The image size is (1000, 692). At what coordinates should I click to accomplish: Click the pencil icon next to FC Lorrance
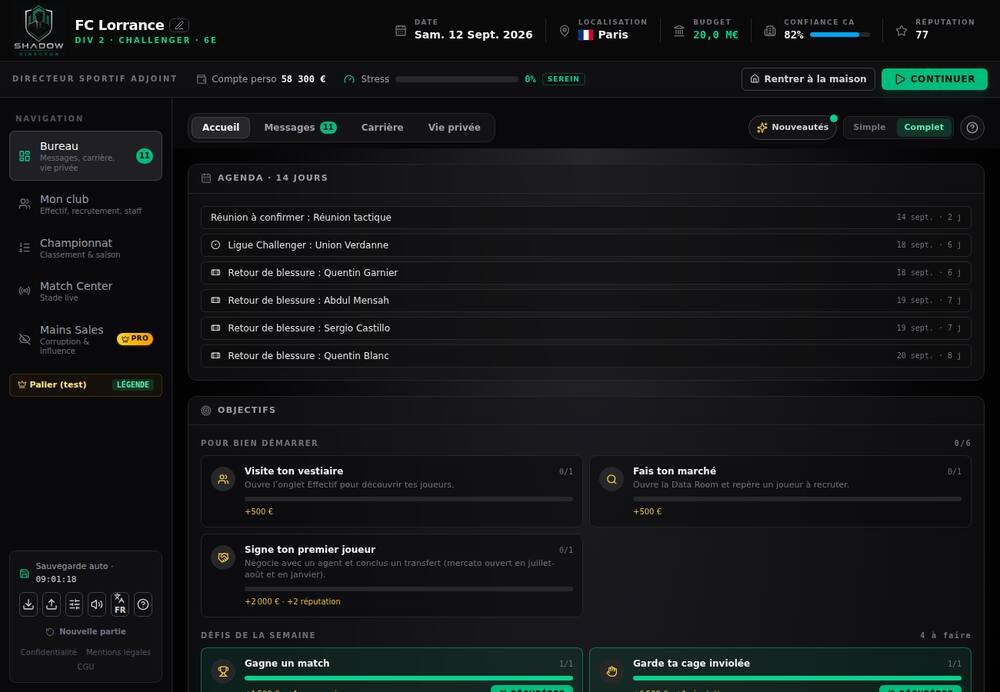[x=179, y=26]
